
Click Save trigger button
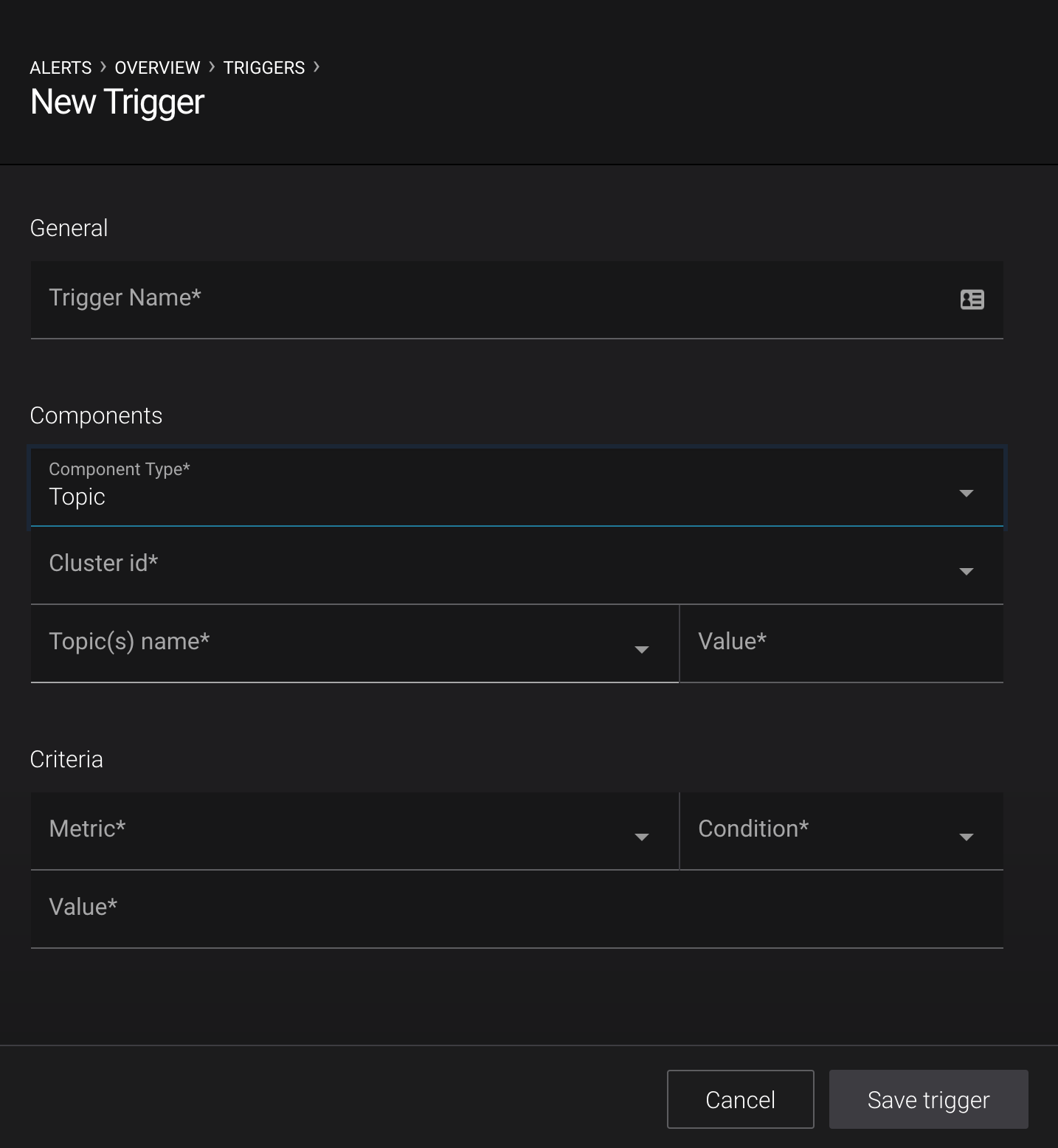pyautogui.click(x=929, y=1099)
